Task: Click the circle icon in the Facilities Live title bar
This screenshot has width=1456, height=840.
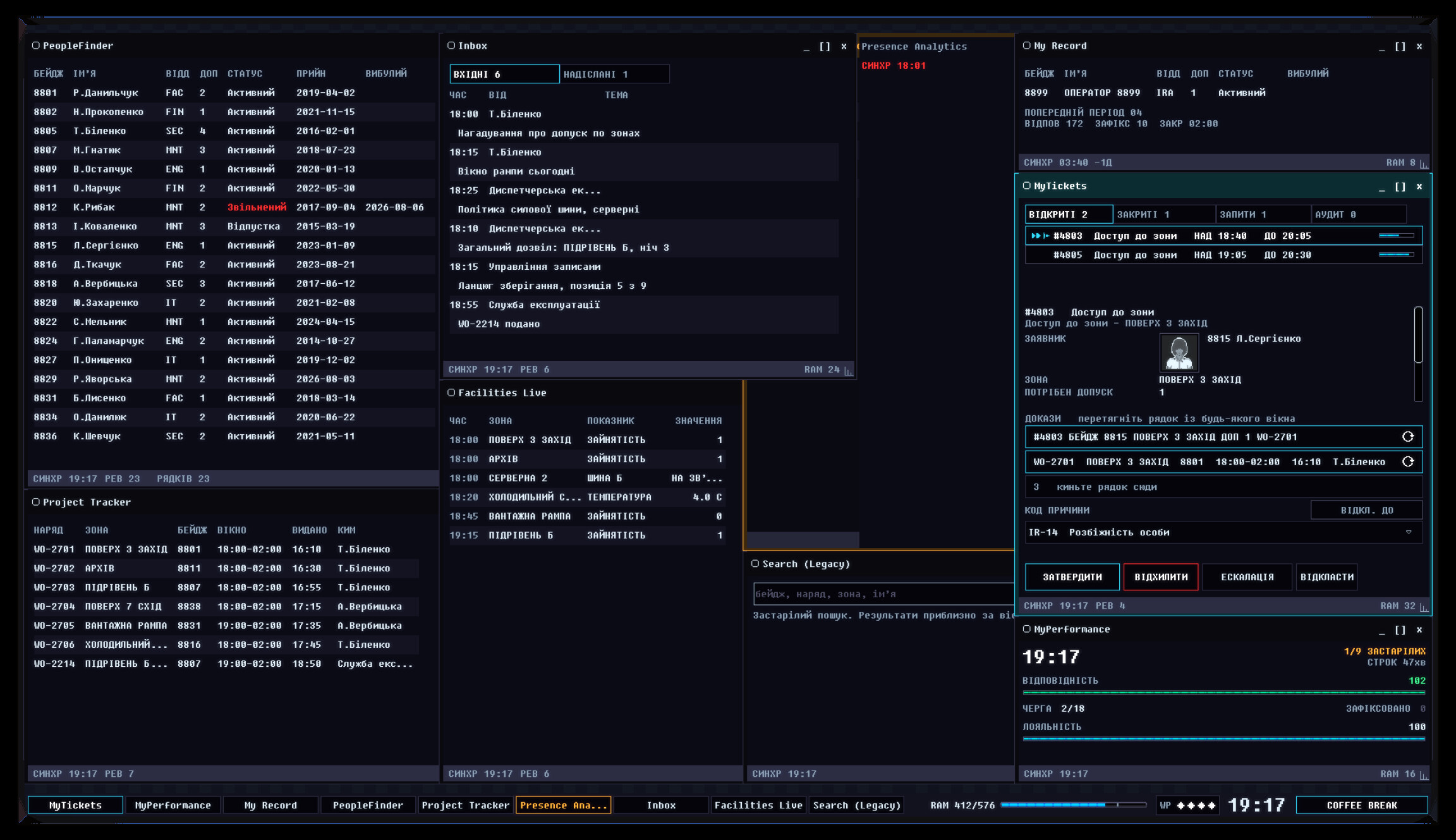Action: 451,393
